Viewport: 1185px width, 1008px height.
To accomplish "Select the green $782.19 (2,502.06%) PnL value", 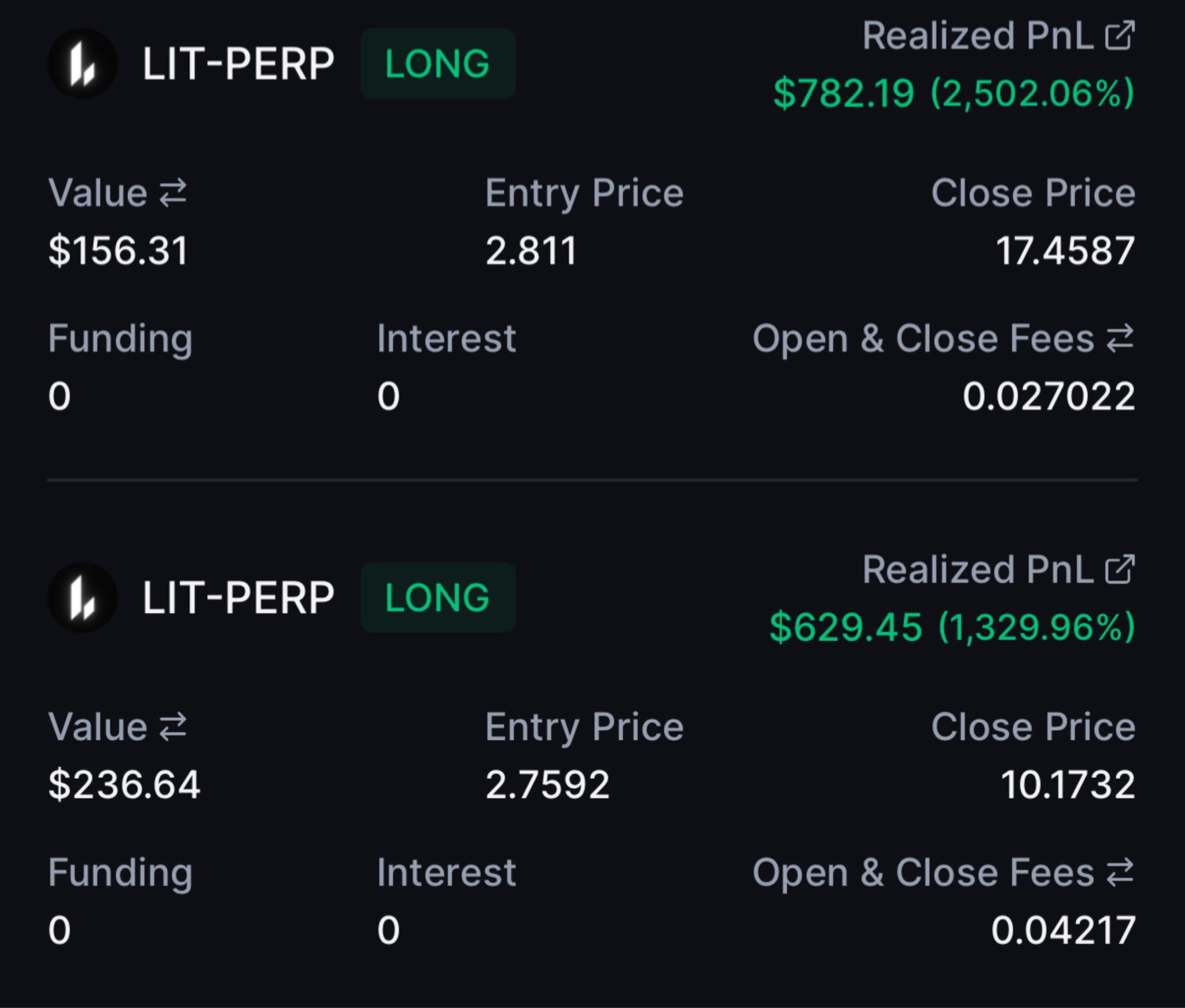I will click(954, 93).
